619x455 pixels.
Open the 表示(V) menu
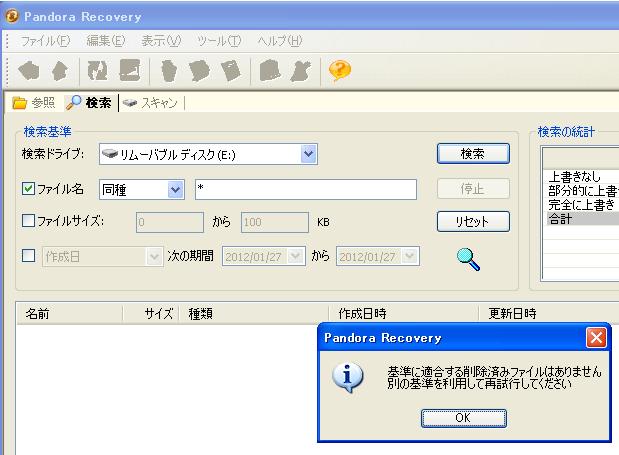click(161, 41)
